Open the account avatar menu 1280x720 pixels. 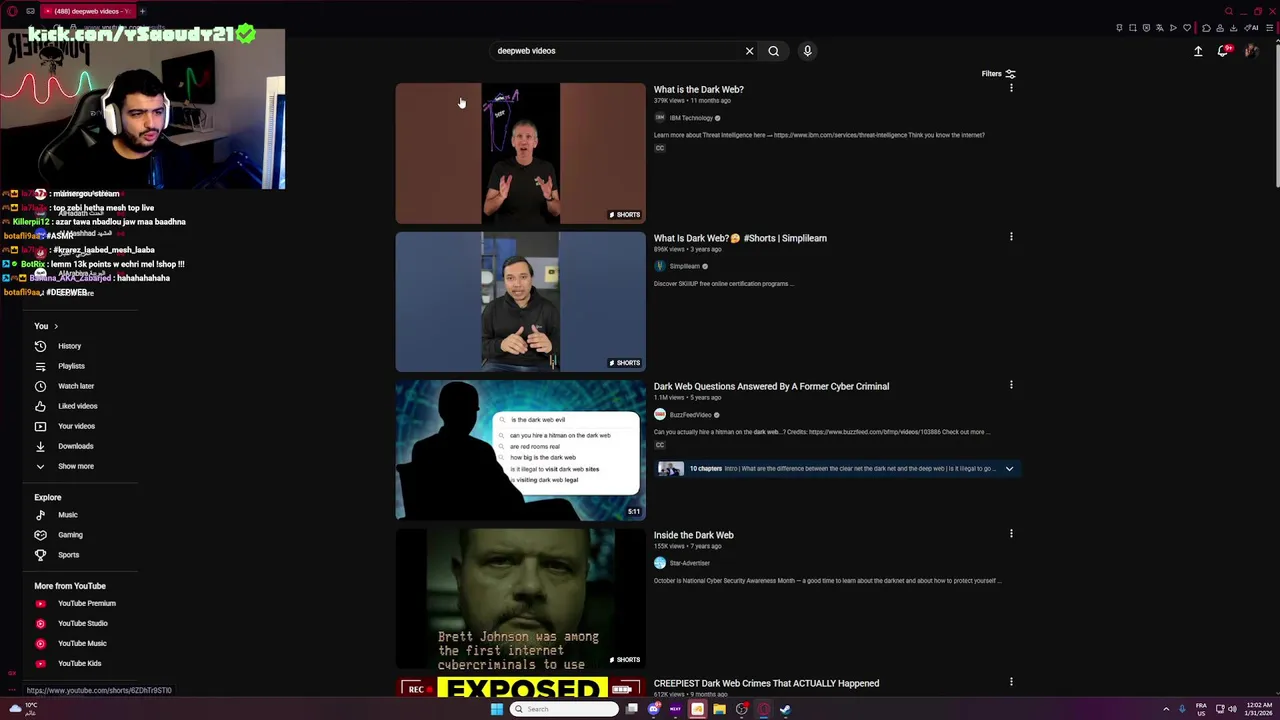(x=1251, y=51)
